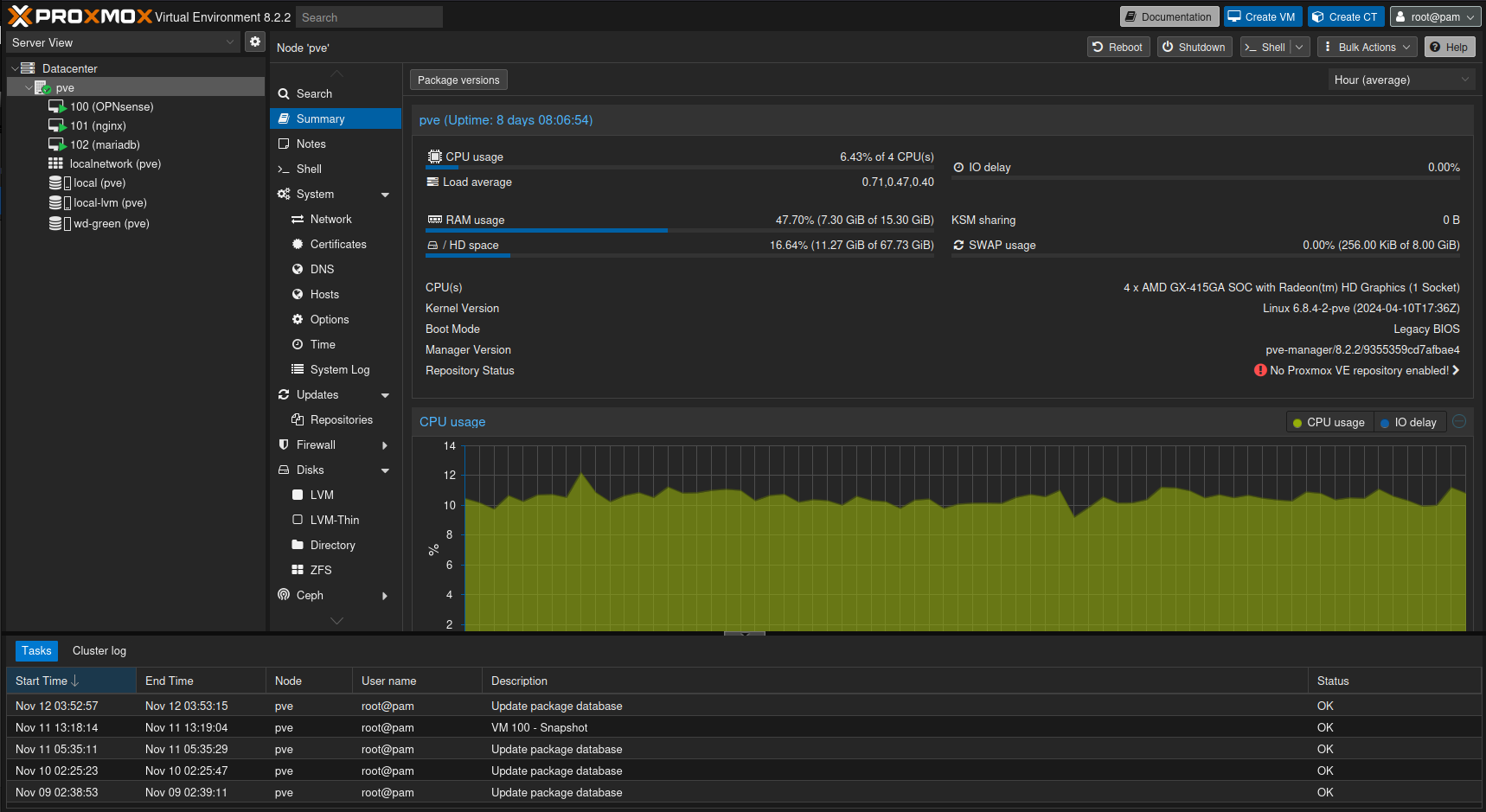Click the log panel collapse splitter handle

click(x=744, y=633)
